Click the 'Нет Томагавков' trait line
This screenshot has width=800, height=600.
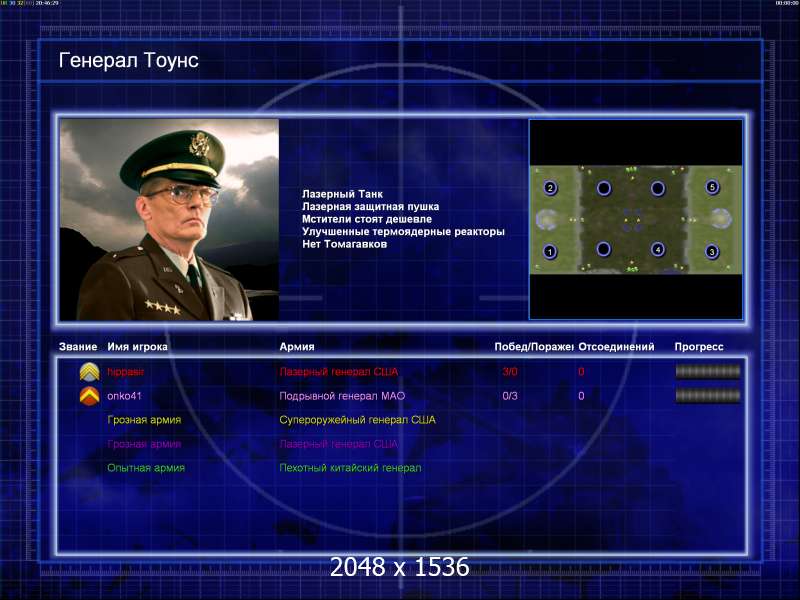pyautogui.click(x=344, y=244)
